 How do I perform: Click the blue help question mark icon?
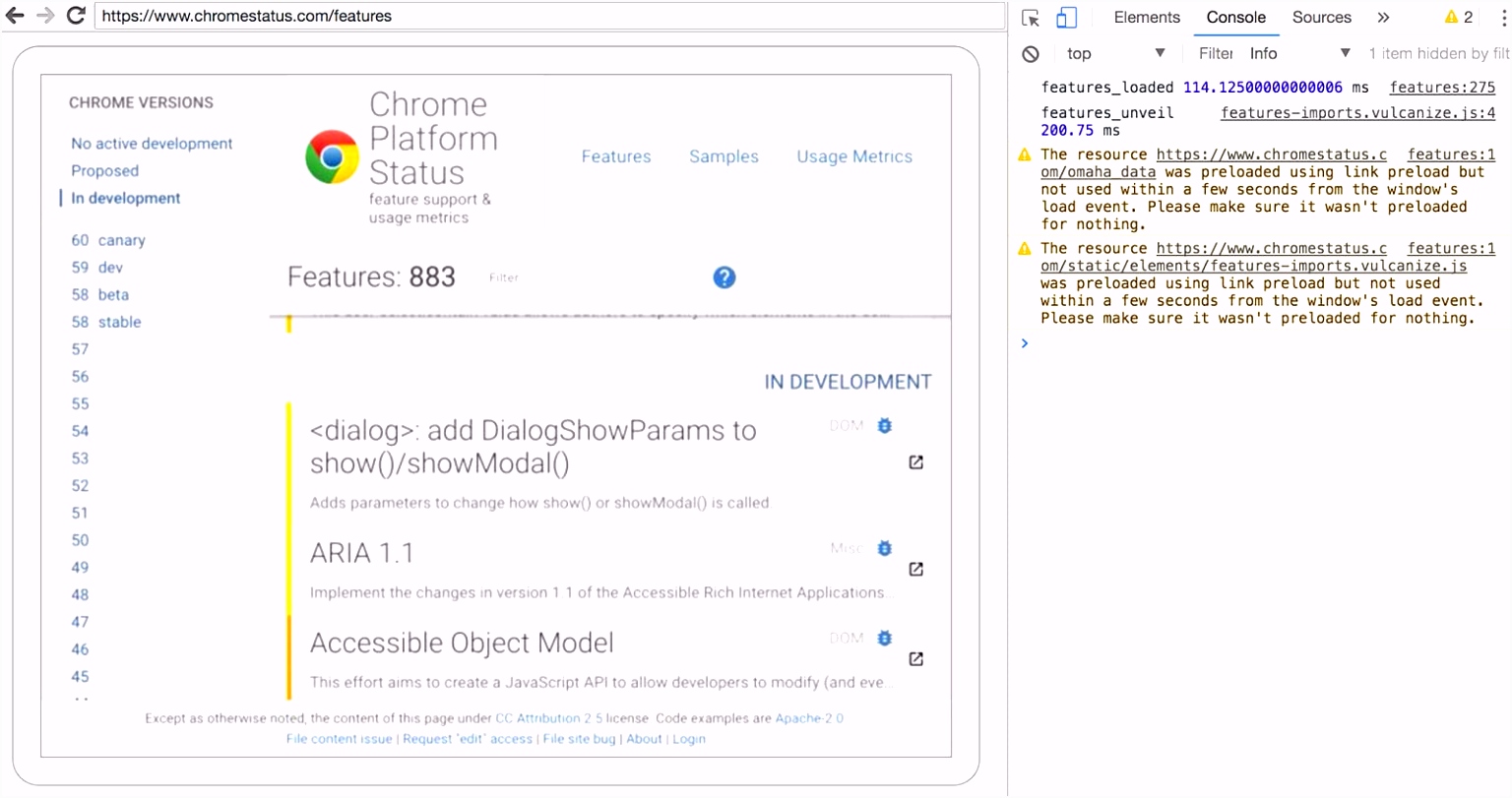click(724, 277)
